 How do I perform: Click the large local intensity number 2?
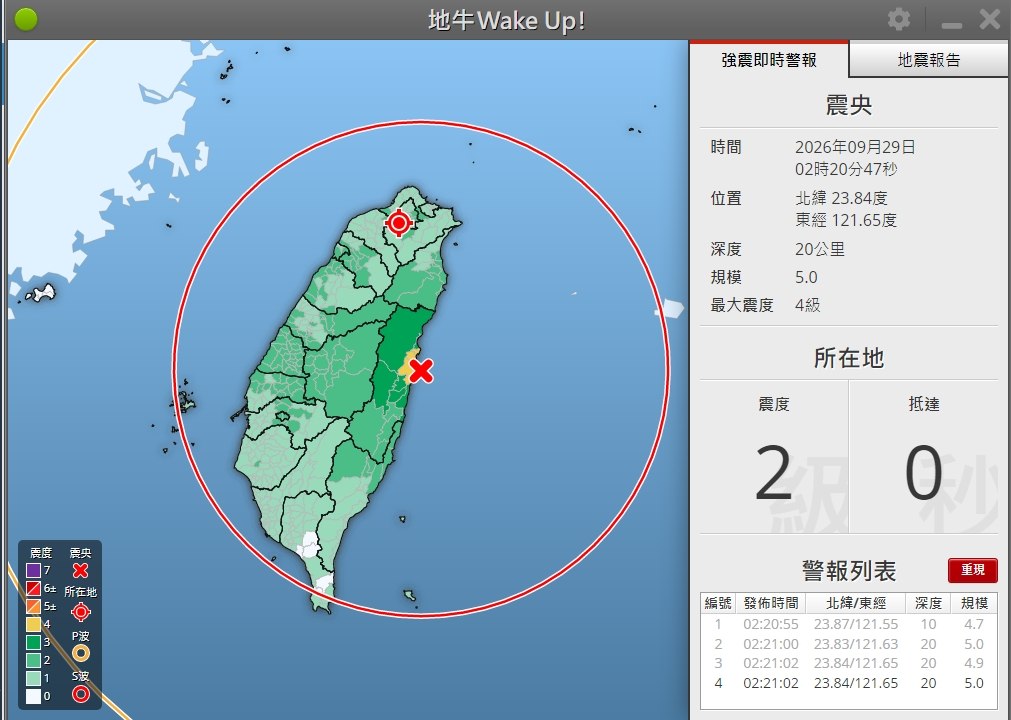(x=773, y=474)
